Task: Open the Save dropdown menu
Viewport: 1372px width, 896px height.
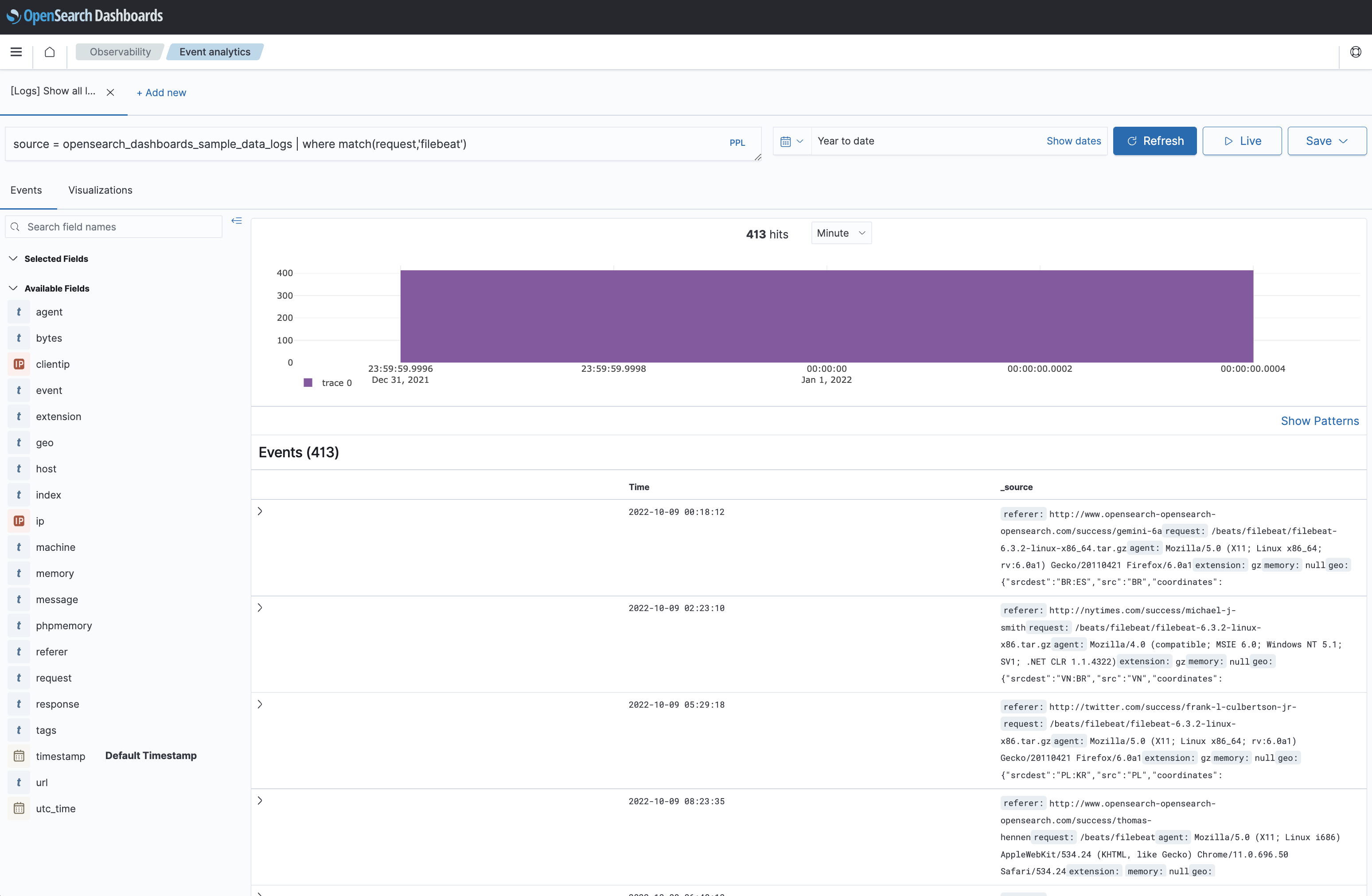Action: [1326, 140]
